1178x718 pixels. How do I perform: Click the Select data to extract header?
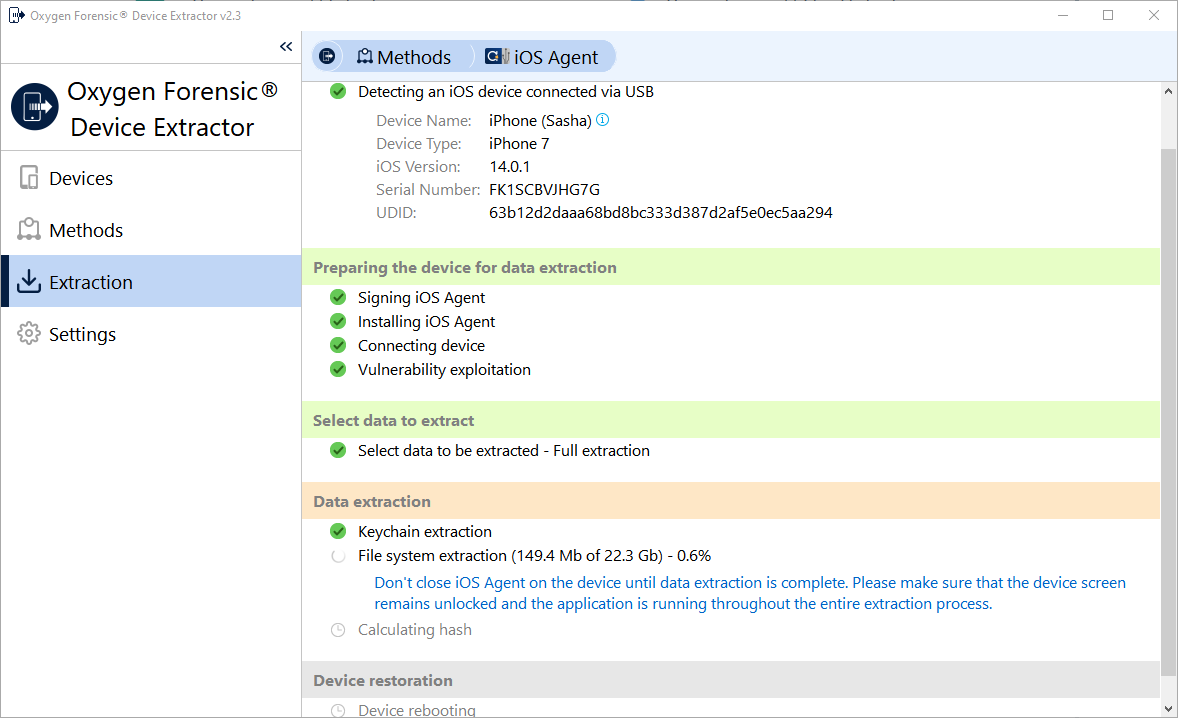(x=731, y=421)
